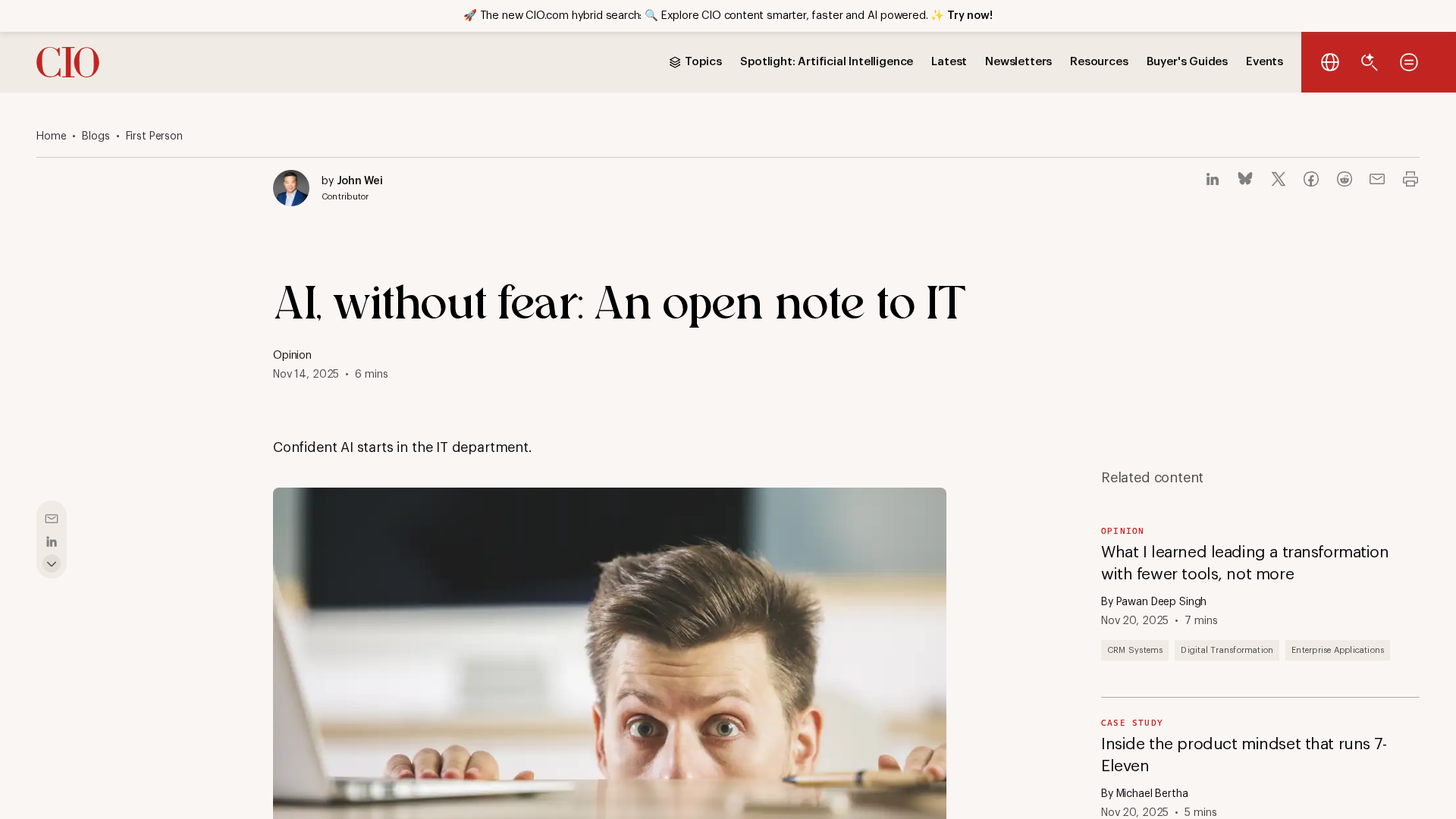Viewport: 1456px width, 819px height.
Task: Click the Try now! banner link
Action: point(970,15)
